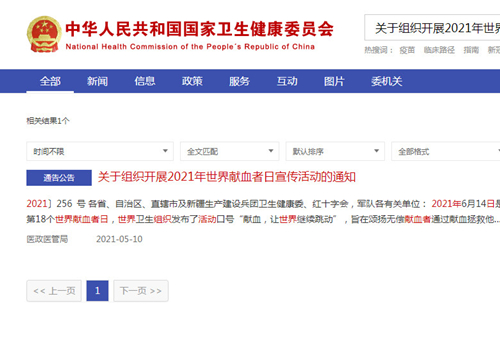Click into the search input field

click(432, 28)
